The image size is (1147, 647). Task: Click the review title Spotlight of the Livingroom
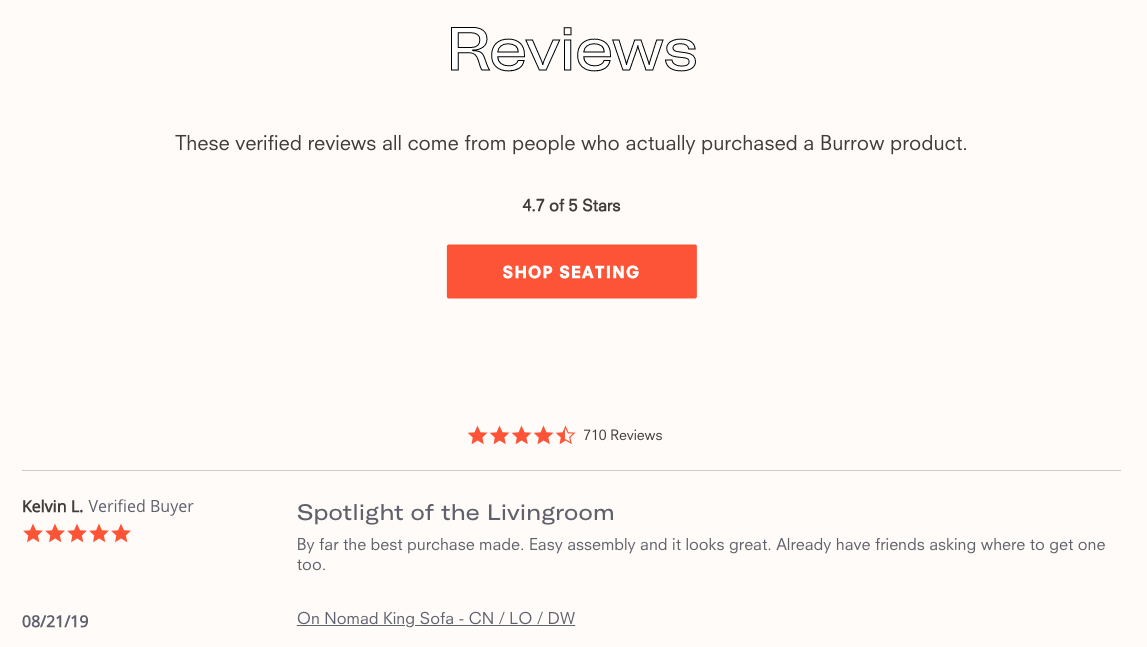(455, 512)
